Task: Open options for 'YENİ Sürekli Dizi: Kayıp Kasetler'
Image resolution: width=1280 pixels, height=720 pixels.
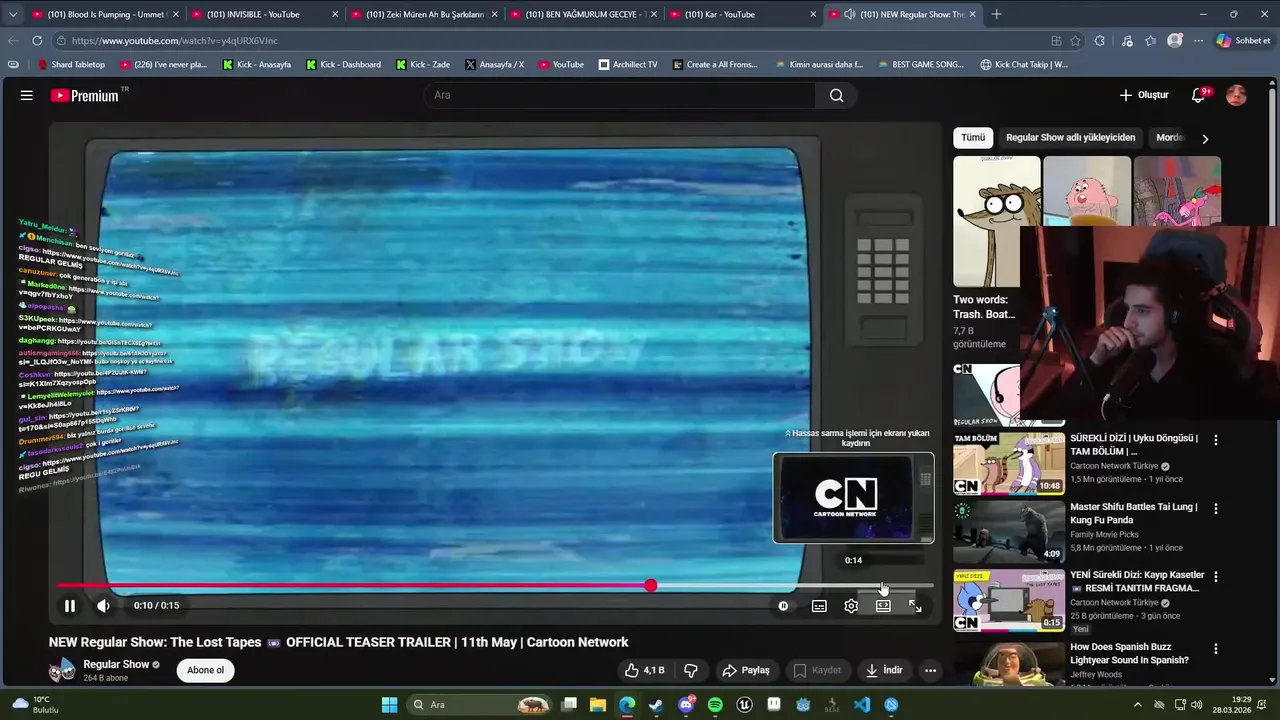Action: [x=1216, y=577]
